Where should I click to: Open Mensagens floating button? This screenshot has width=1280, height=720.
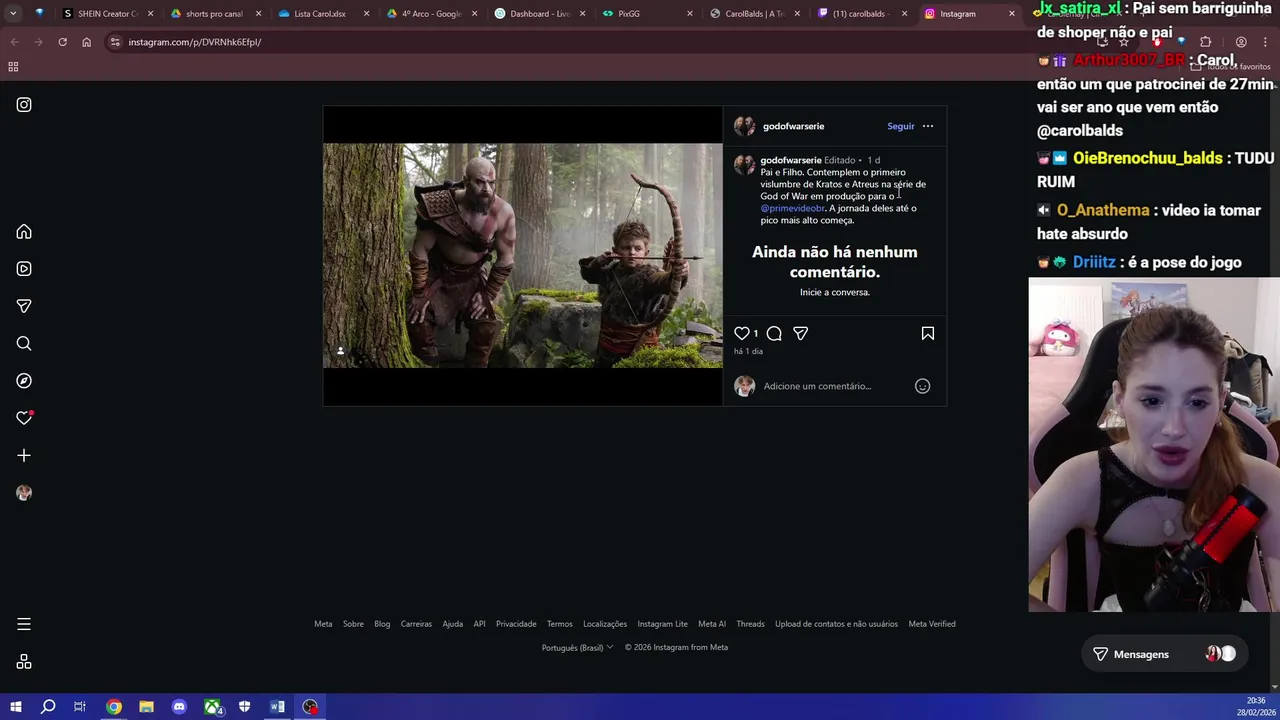click(1163, 654)
